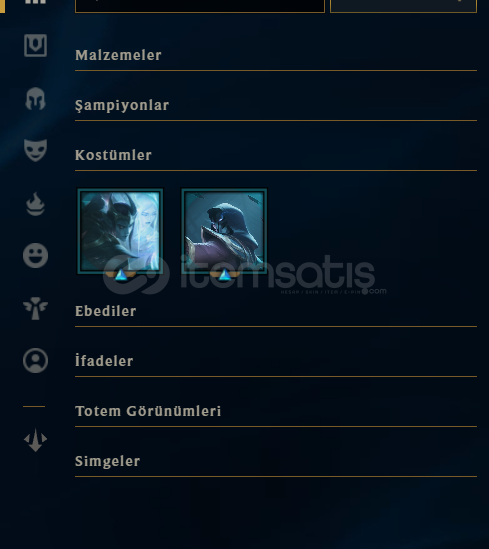Open the sort dropdown beside search field

click(403, 6)
